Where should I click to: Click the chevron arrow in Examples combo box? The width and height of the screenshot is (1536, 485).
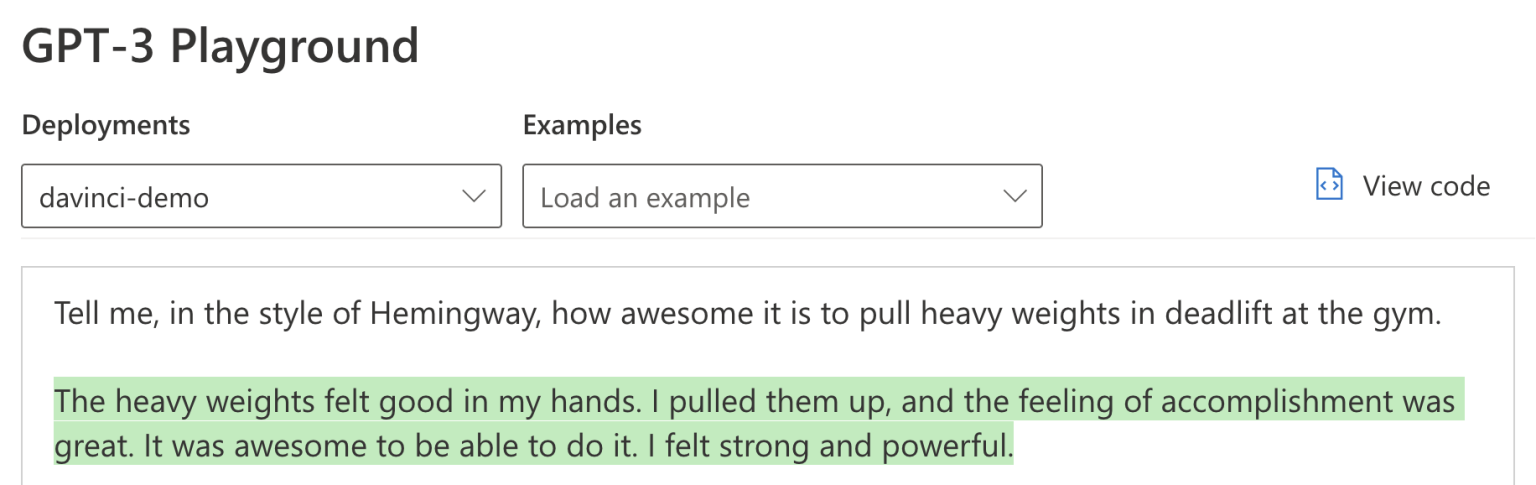pyautogui.click(x=1014, y=197)
